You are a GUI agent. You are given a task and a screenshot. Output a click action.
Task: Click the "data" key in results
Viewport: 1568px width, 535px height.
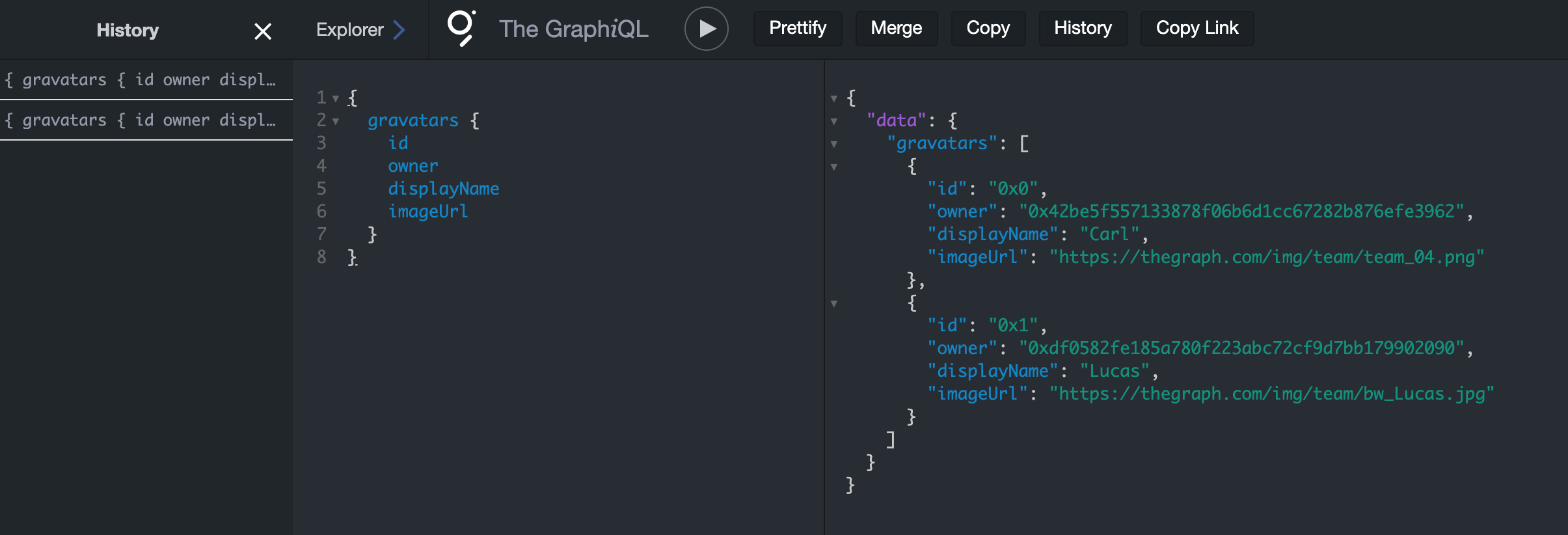coord(896,120)
